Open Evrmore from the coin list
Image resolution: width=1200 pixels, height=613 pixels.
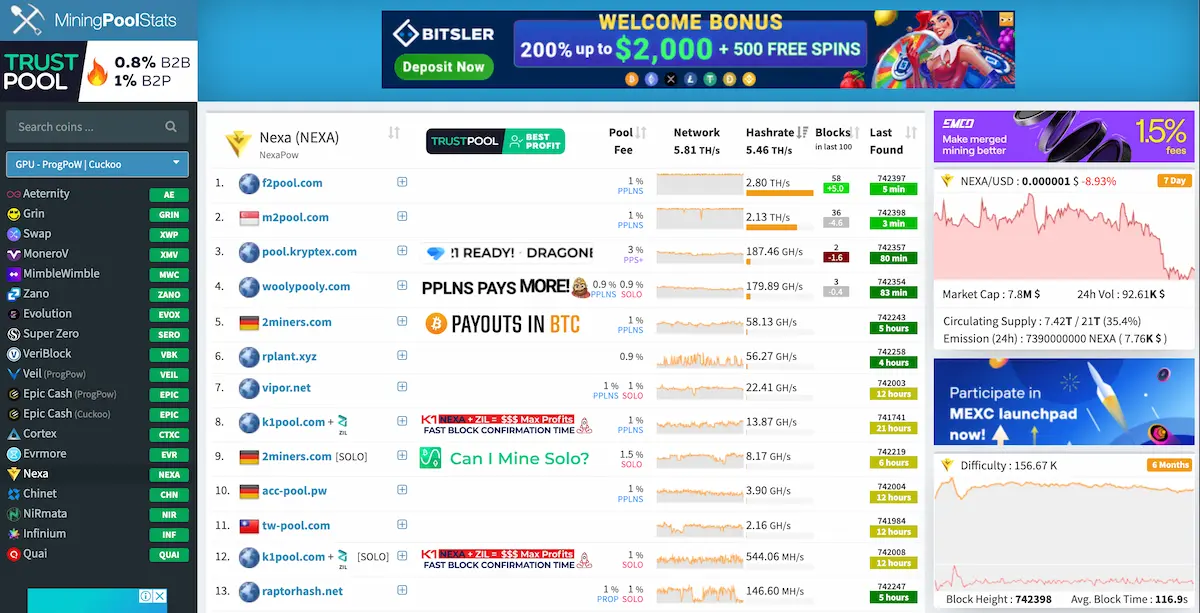click(45, 454)
